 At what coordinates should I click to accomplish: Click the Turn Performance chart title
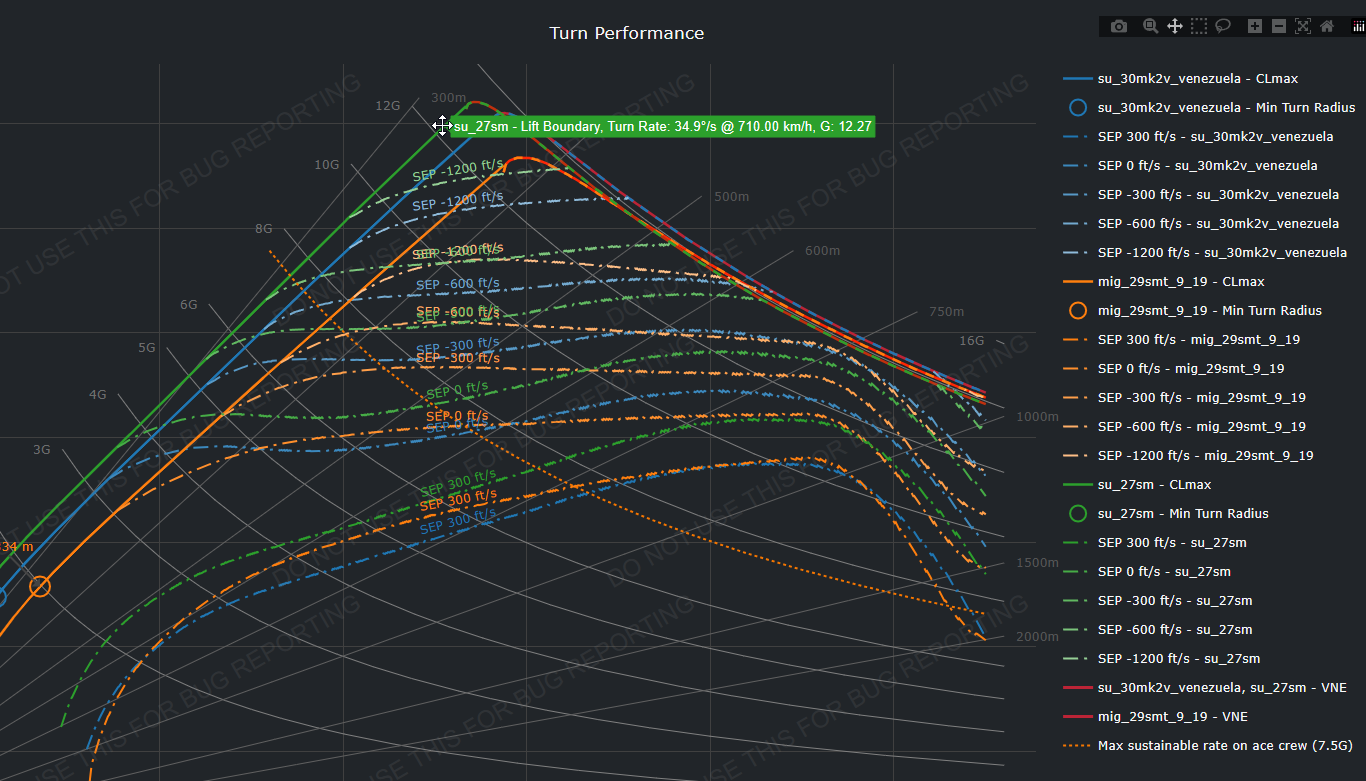pyautogui.click(x=626, y=33)
